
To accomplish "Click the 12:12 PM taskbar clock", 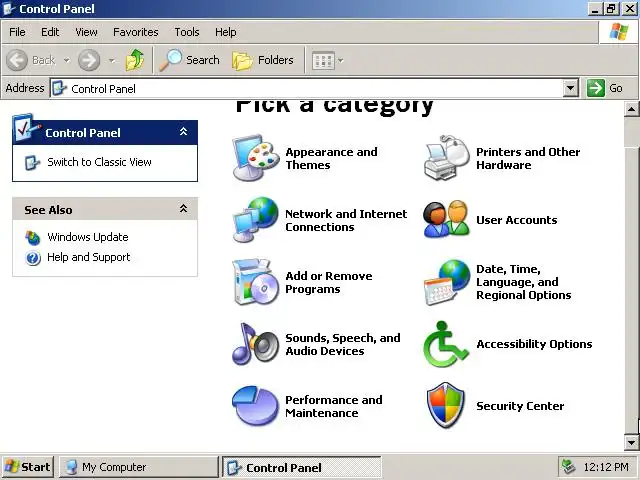I will tap(606, 467).
